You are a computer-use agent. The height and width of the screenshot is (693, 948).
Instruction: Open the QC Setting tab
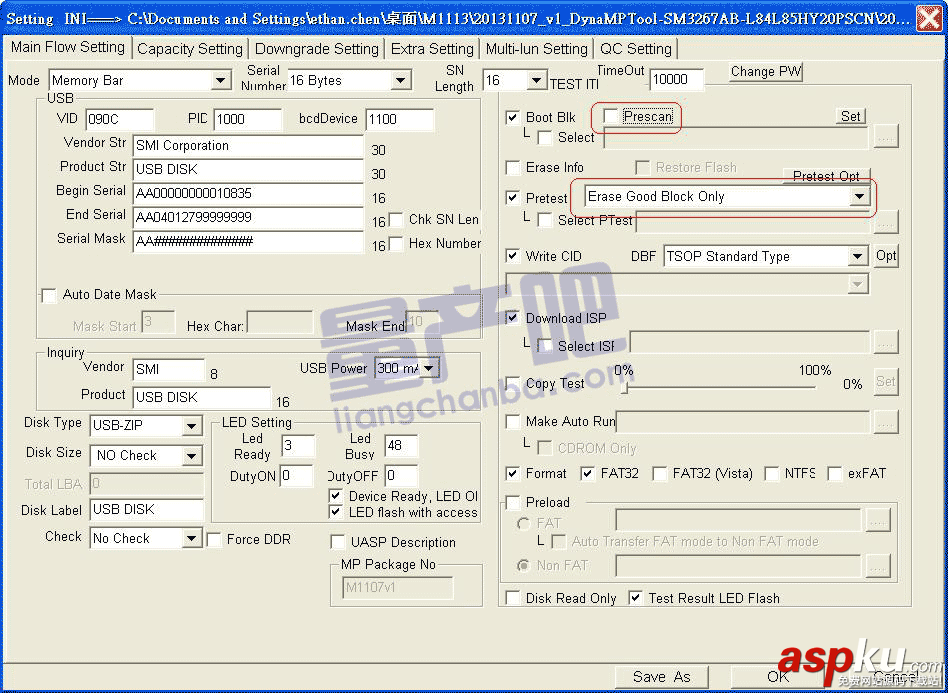click(x=636, y=47)
